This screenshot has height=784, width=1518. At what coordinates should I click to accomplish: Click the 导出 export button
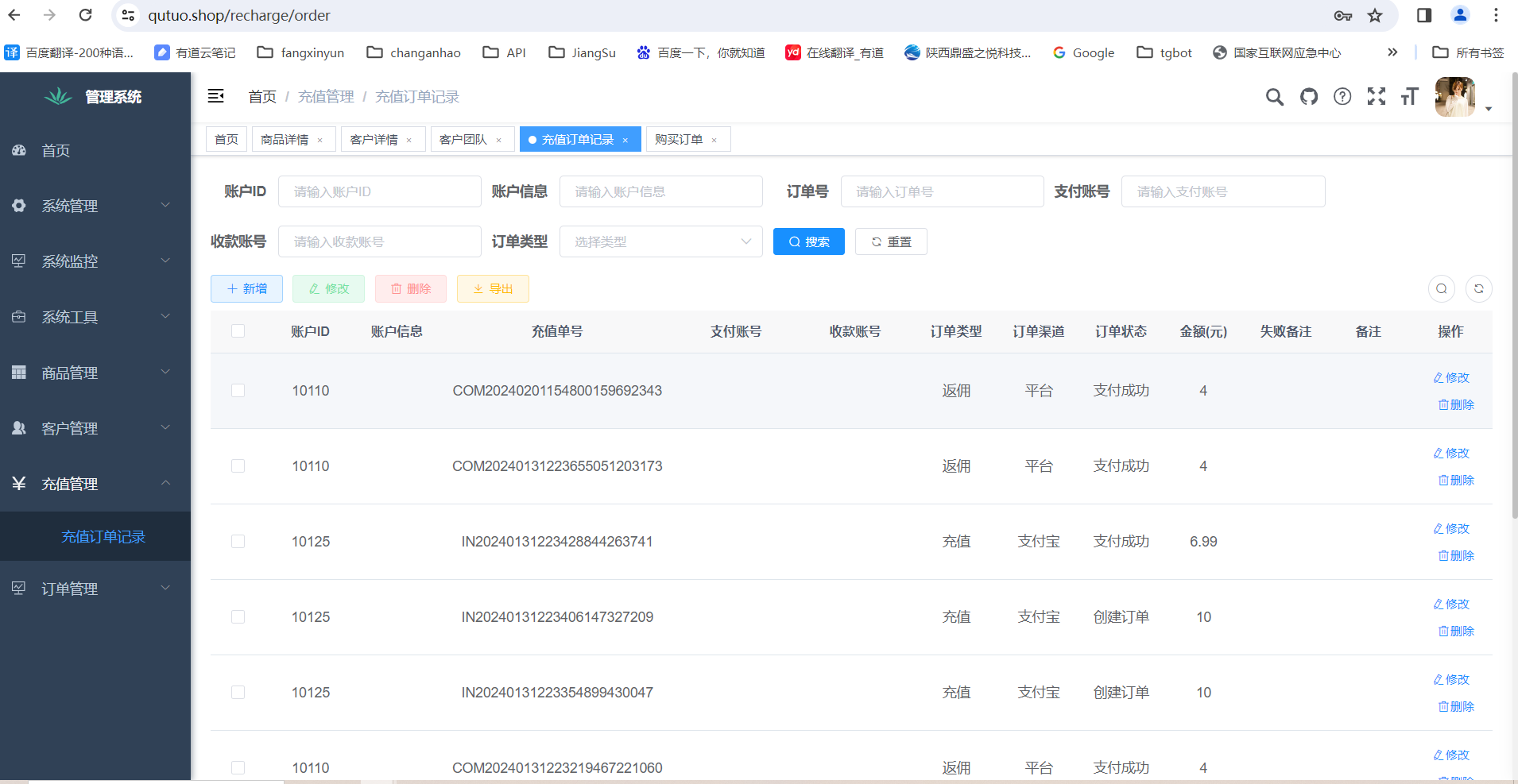pyautogui.click(x=493, y=288)
